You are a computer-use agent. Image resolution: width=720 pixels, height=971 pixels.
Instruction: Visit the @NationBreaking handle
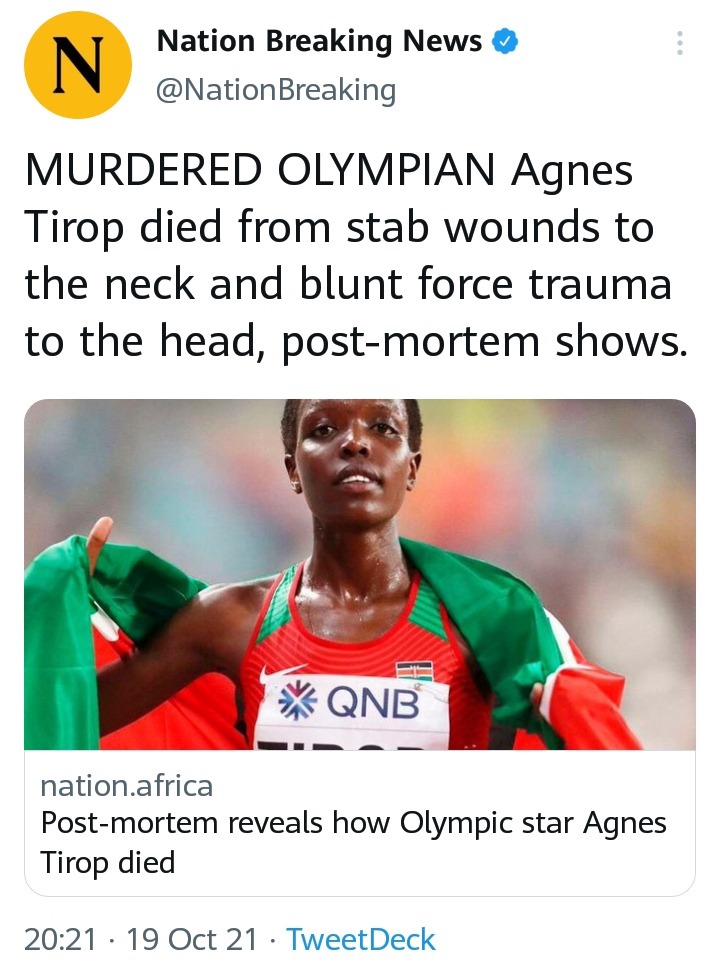coord(276,90)
